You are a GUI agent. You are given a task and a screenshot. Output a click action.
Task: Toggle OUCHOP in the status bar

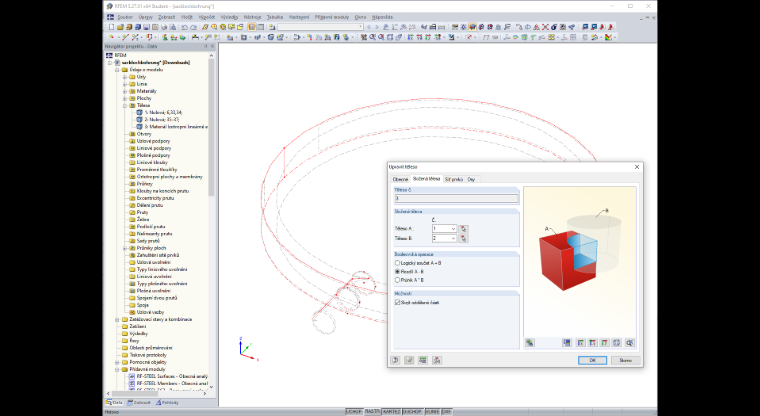[x=412, y=412]
